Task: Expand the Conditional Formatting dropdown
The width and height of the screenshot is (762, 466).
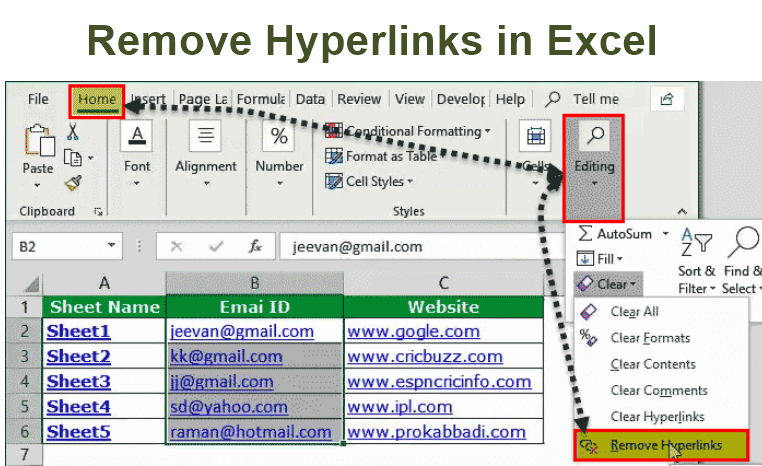Action: pos(487,131)
